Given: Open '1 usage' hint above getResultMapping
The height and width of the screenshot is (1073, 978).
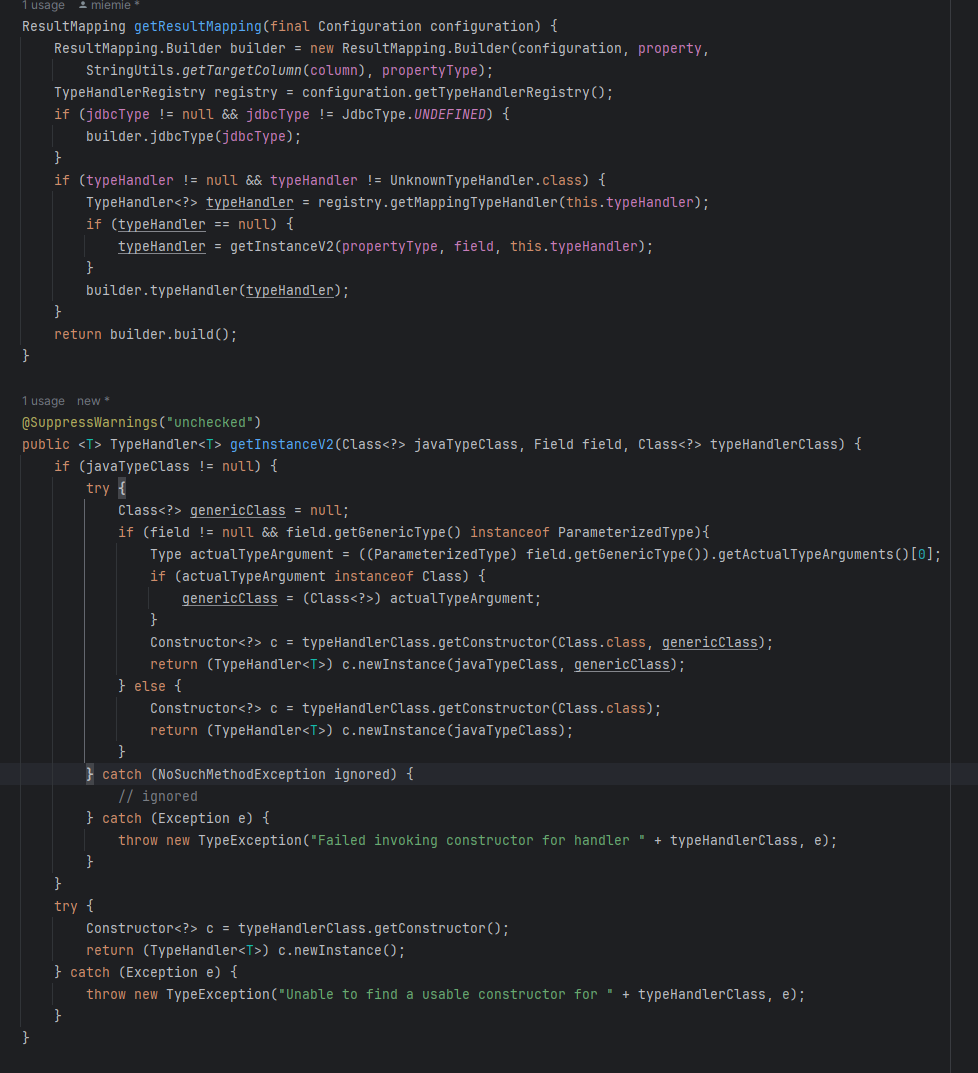Looking at the screenshot, I should [43, 6].
